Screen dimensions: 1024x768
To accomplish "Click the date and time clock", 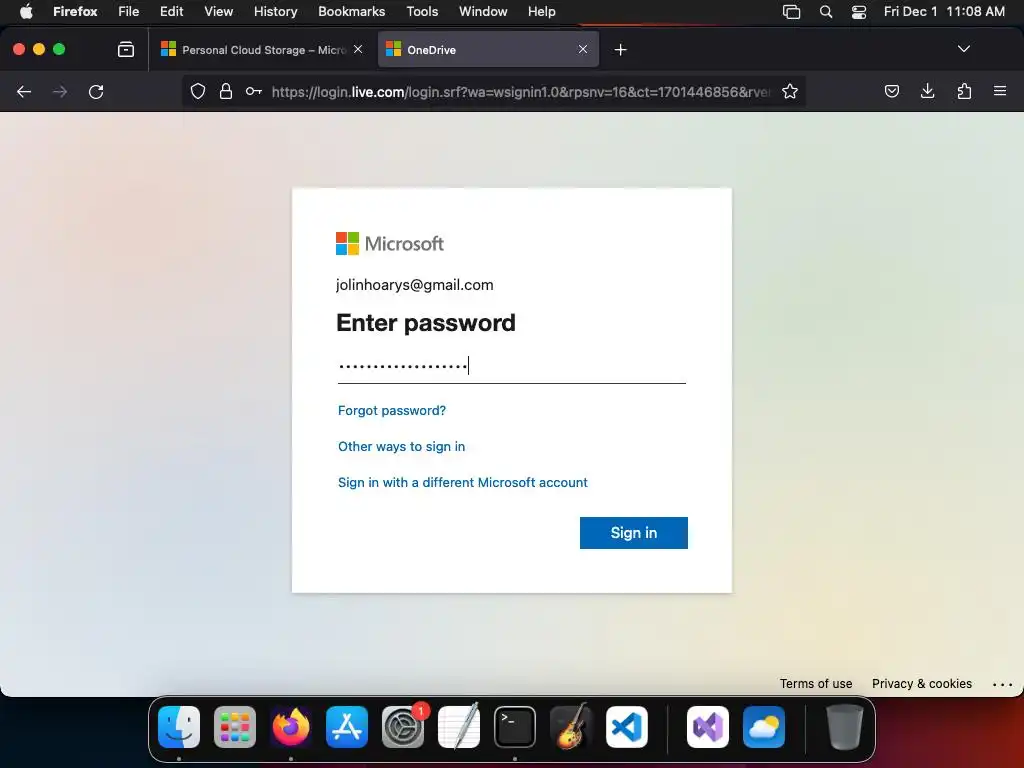I will (944, 12).
